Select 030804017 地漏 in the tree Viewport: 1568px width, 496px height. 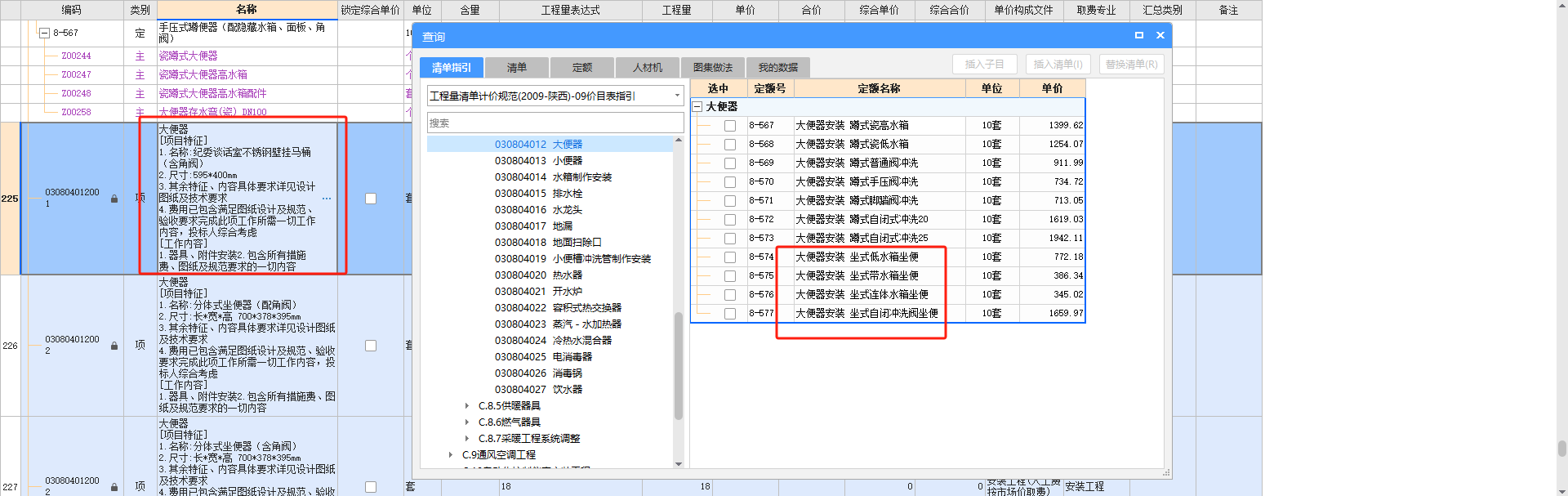533,226
